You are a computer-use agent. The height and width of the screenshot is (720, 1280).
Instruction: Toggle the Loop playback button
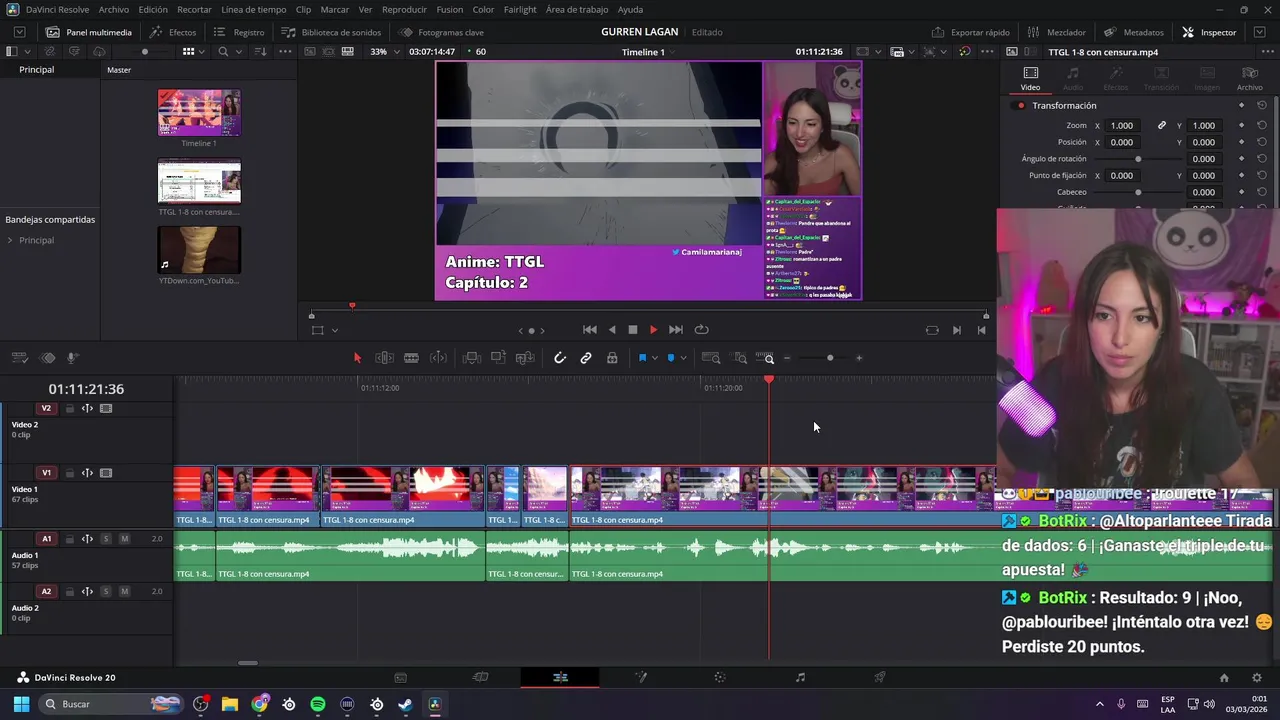point(702,330)
